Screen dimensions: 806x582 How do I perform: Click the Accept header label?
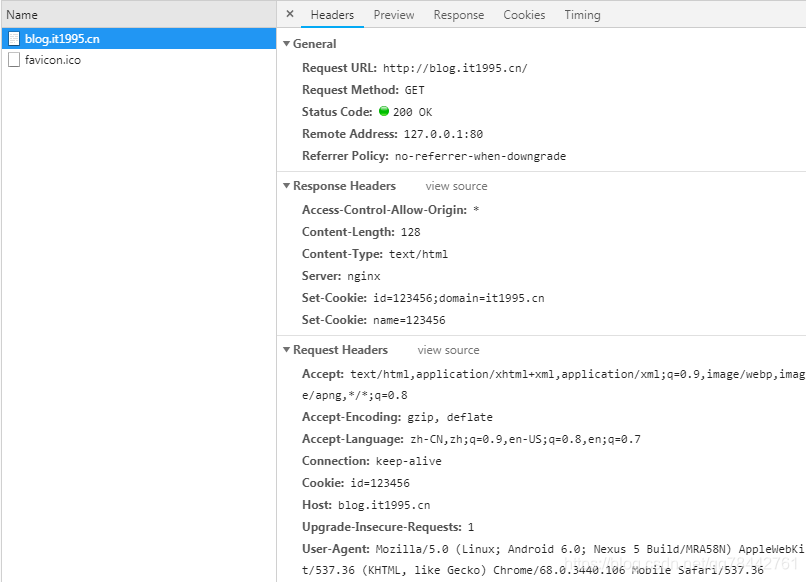coord(323,374)
